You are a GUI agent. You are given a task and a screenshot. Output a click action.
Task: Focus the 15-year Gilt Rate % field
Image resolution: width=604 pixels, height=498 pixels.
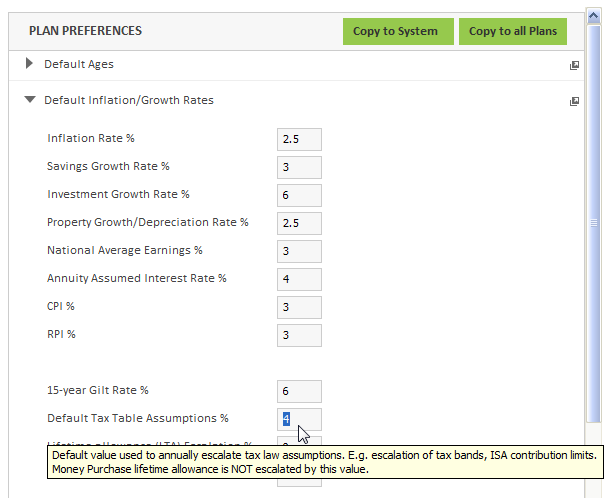(x=299, y=391)
